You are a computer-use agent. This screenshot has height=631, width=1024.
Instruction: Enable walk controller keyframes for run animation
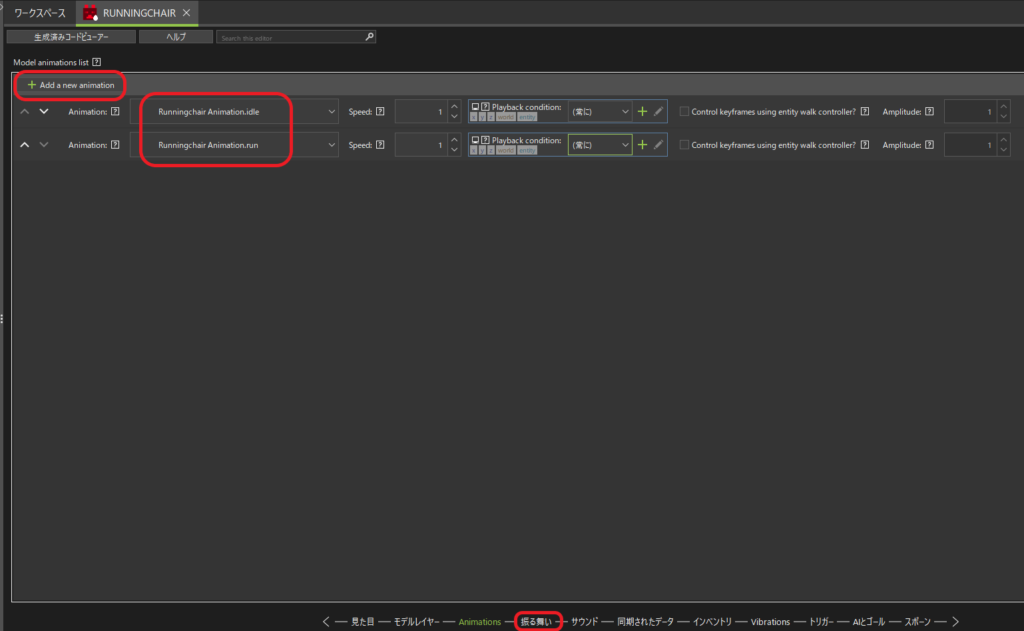pos(684,145)
